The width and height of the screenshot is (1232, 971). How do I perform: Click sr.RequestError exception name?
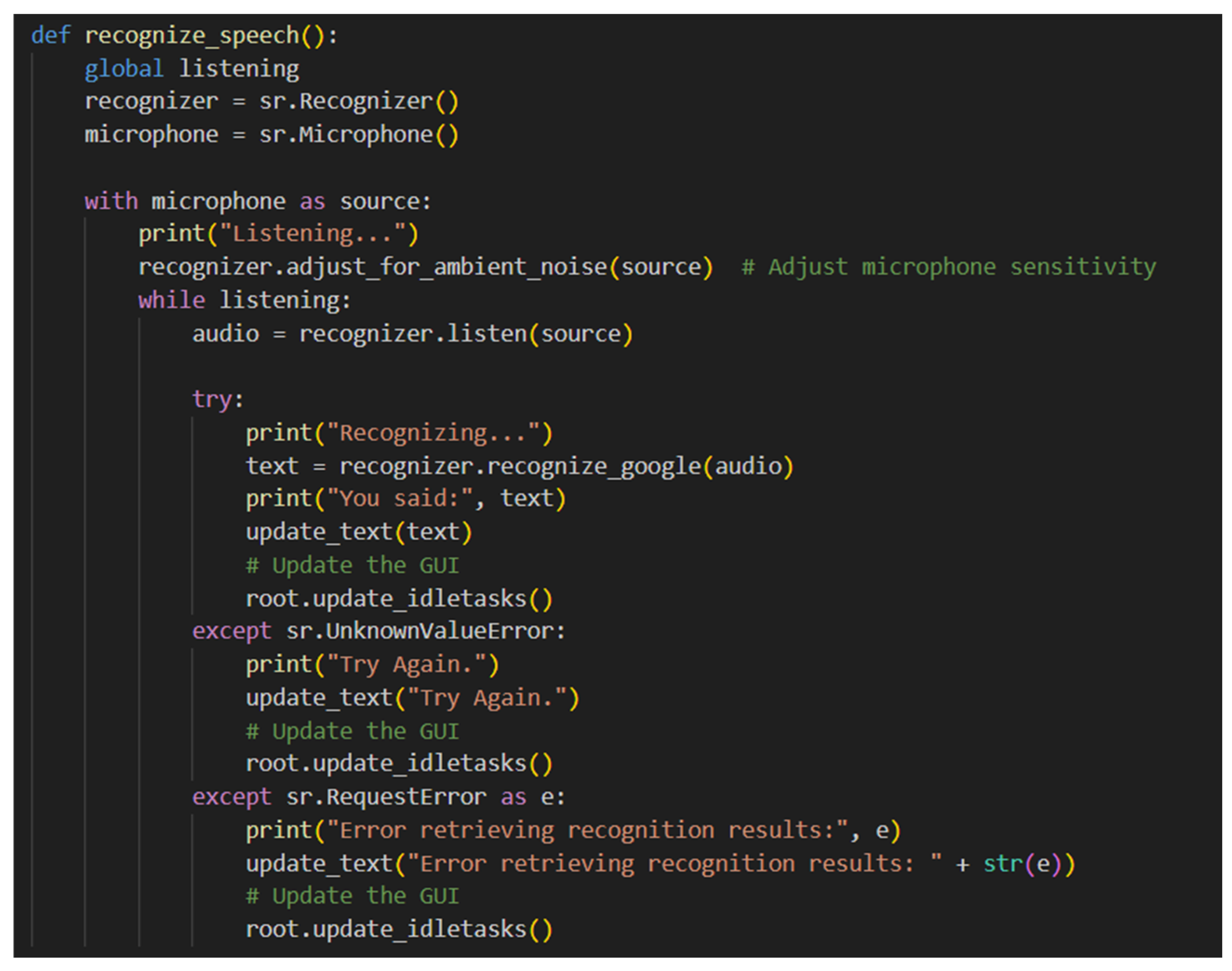386,797
